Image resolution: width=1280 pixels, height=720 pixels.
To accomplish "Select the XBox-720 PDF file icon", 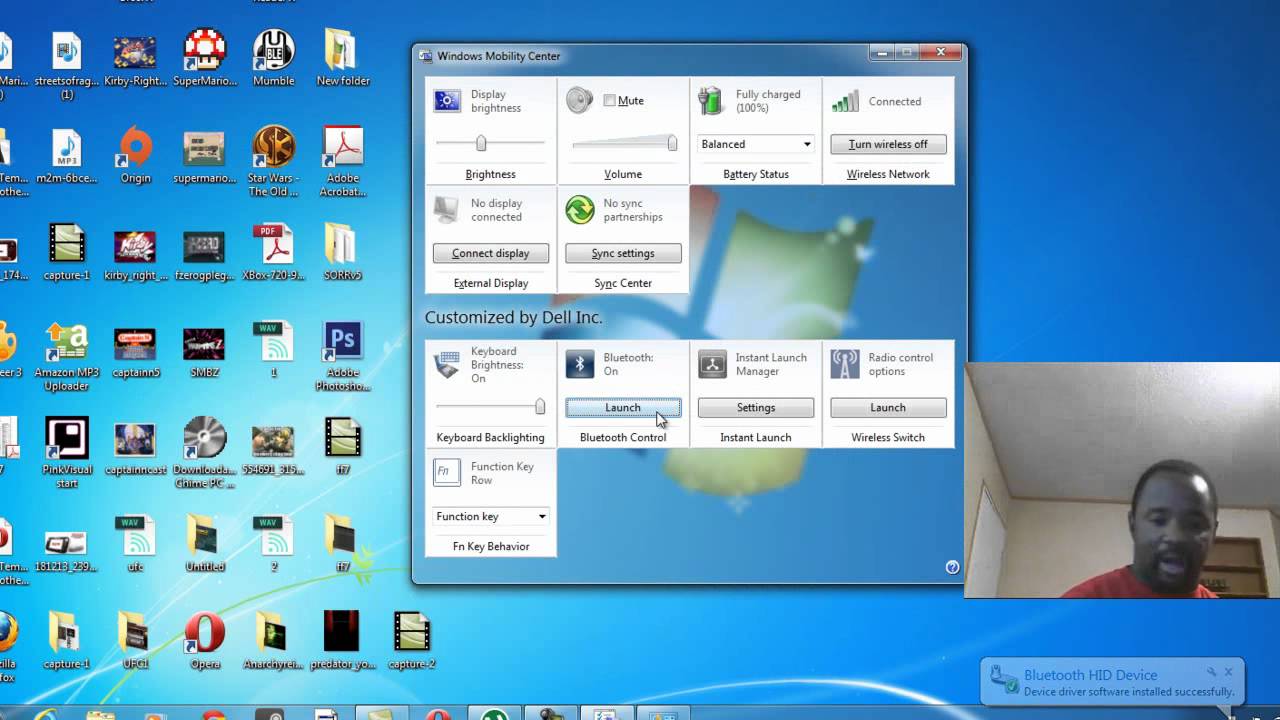I will (x=273, y=252).
